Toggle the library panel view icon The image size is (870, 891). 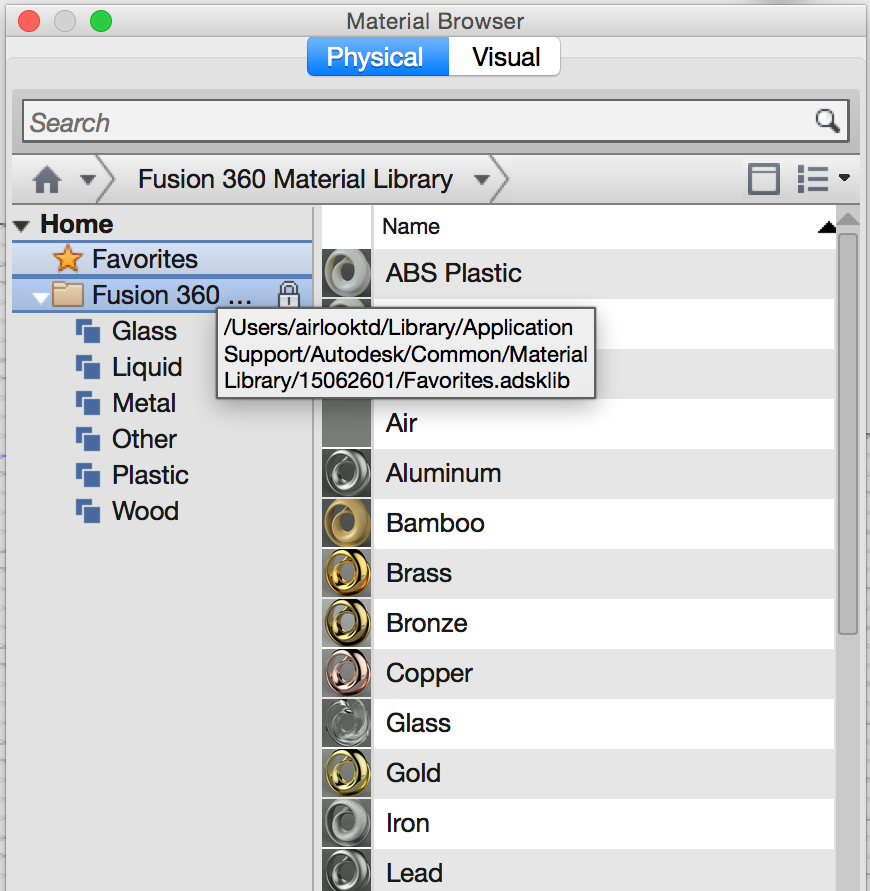tap(763, 180)
